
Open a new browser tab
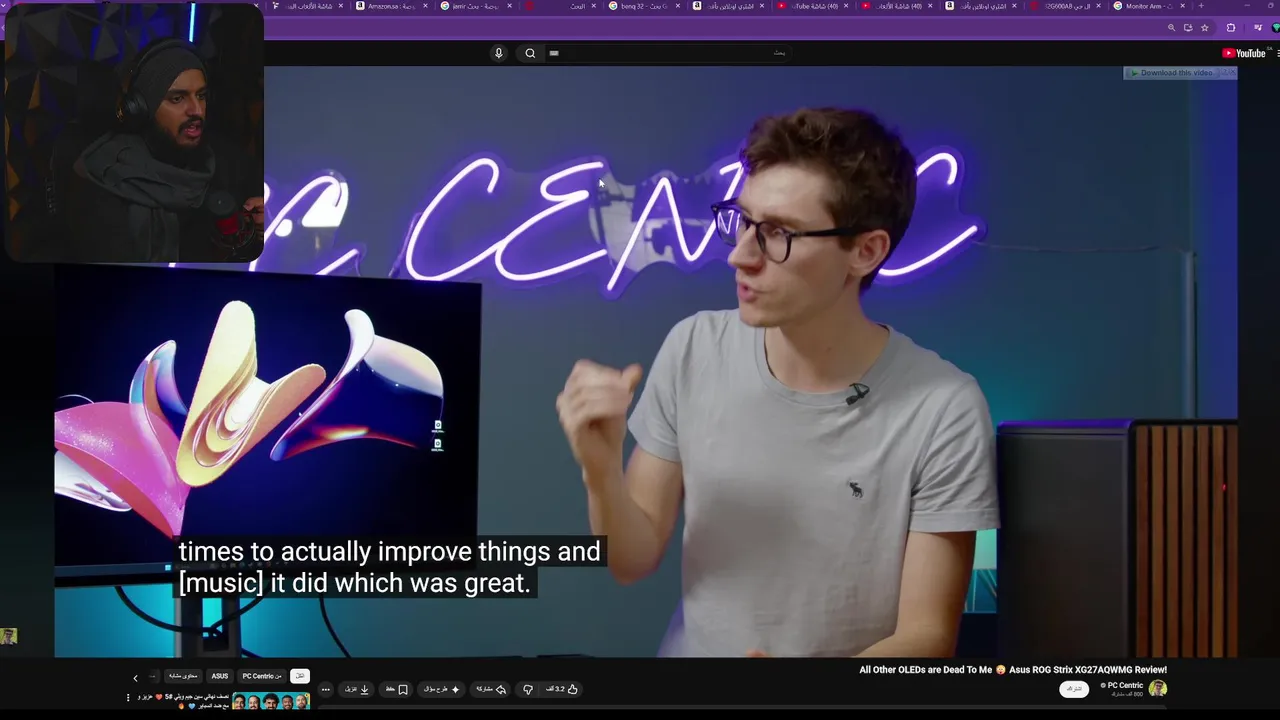(x=1200, y=6)
